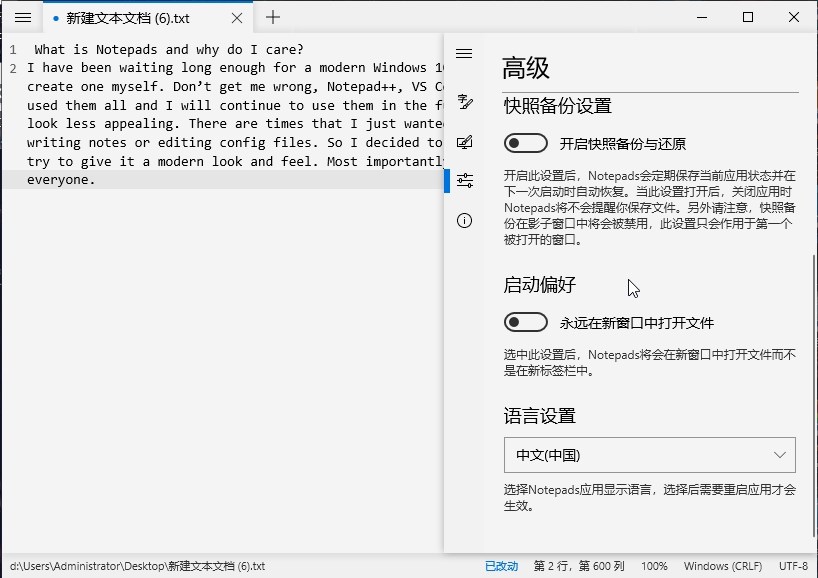This screenshot has width=818, height=578.
Task: Open the main hamburger menu in title bar
Action: 23,18
